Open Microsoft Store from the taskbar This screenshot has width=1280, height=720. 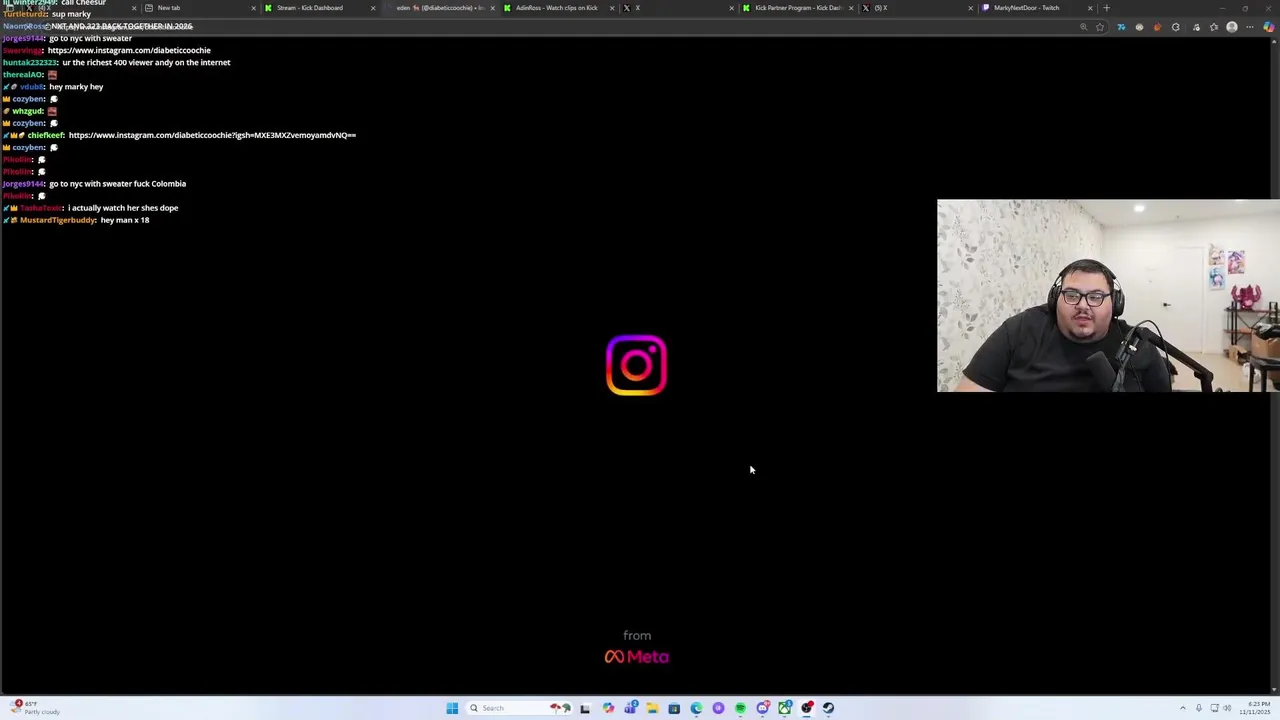[x=674, y=708]
